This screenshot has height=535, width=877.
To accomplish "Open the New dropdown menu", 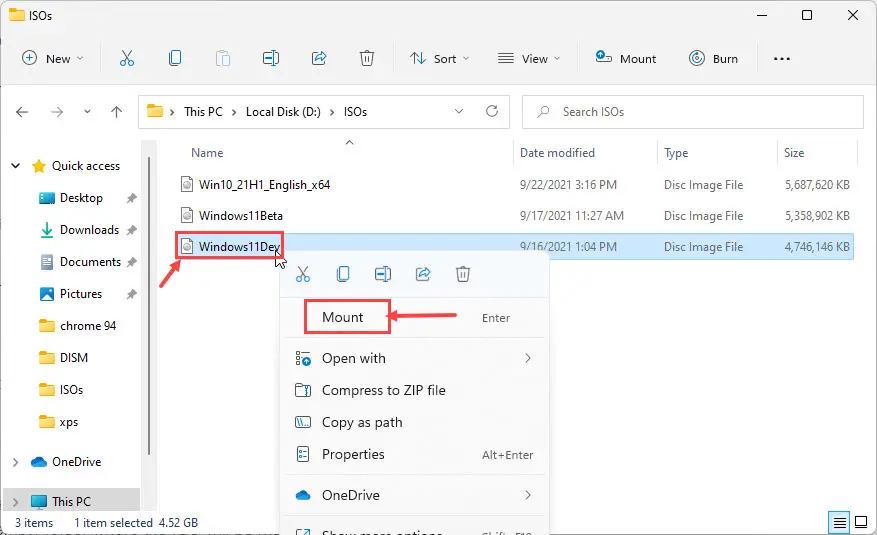I will (53, 58).
